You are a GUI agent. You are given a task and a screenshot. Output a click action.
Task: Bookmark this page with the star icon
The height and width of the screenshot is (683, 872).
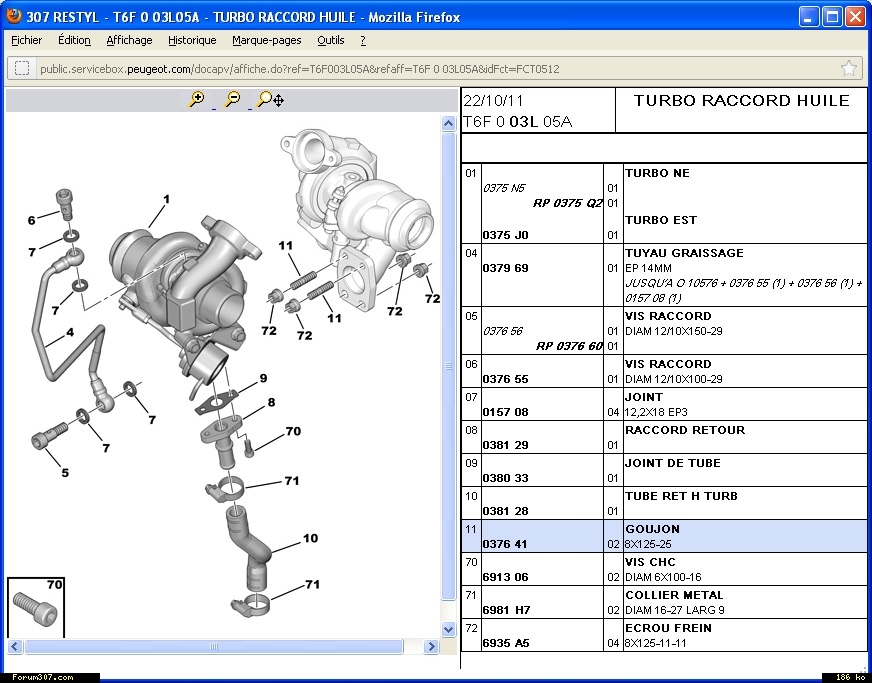coord(848,69)
